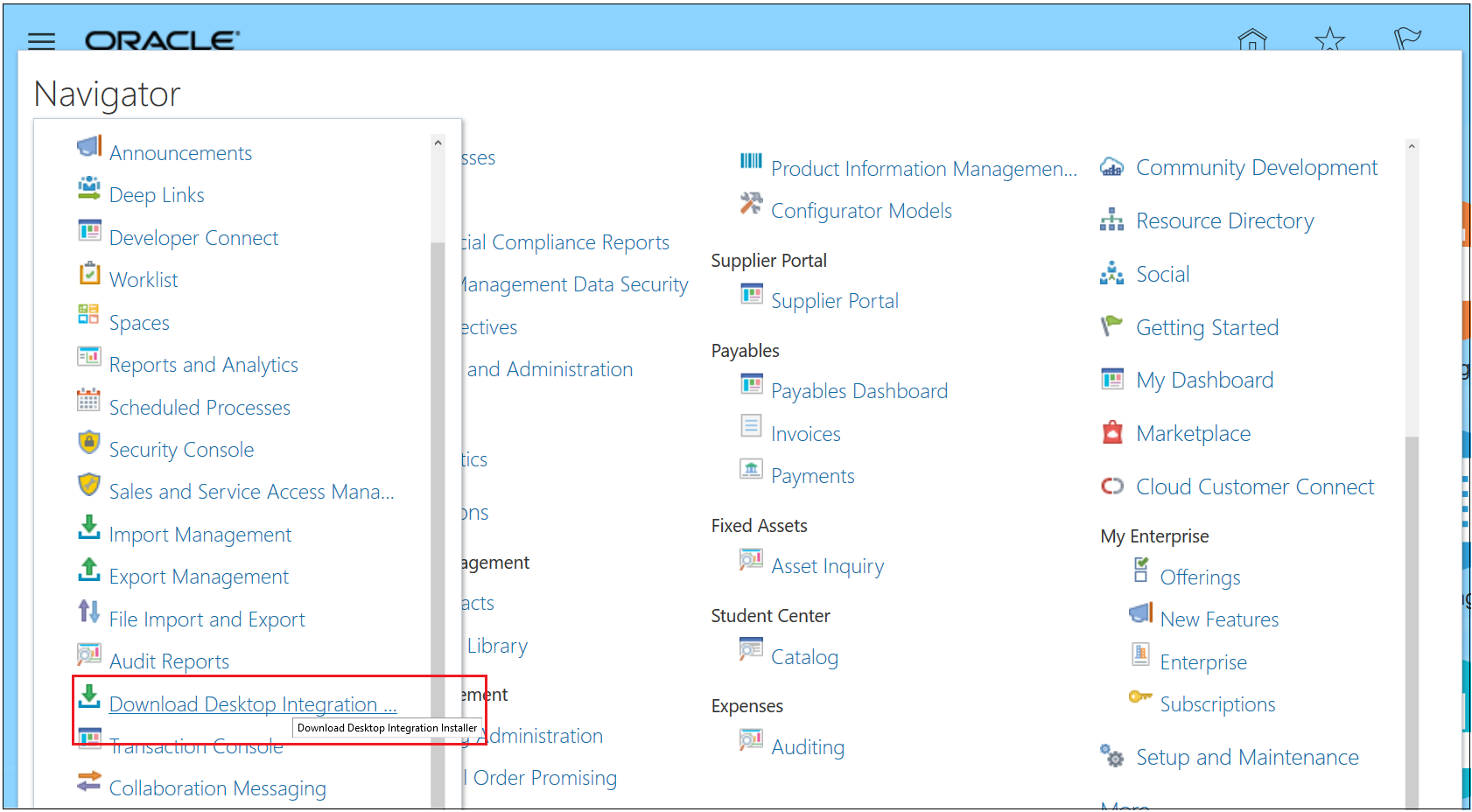
Task: Open the notifications flag icon
Action: (x=1407, y=38)
